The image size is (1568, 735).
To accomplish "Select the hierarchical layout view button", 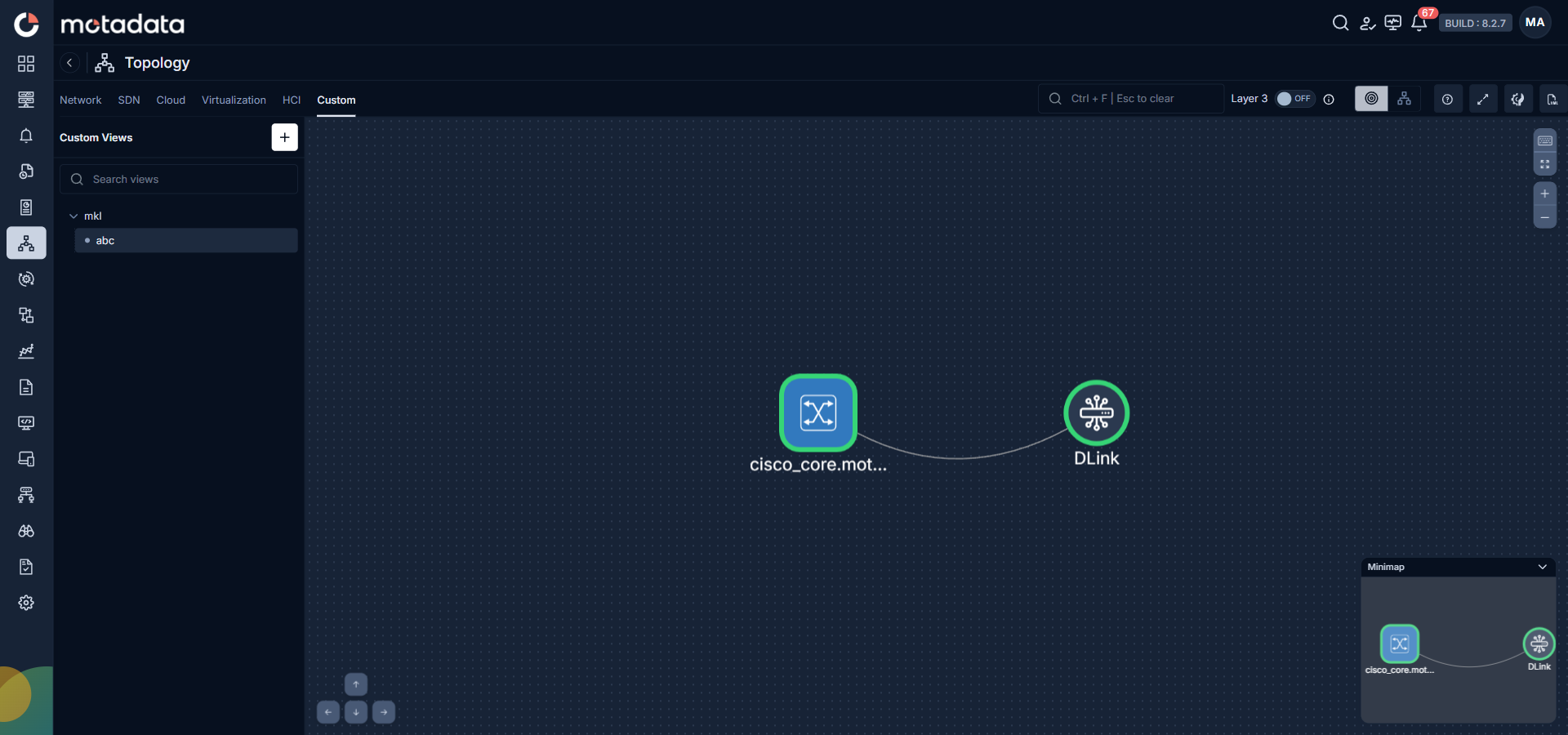I will [1404, 99].
